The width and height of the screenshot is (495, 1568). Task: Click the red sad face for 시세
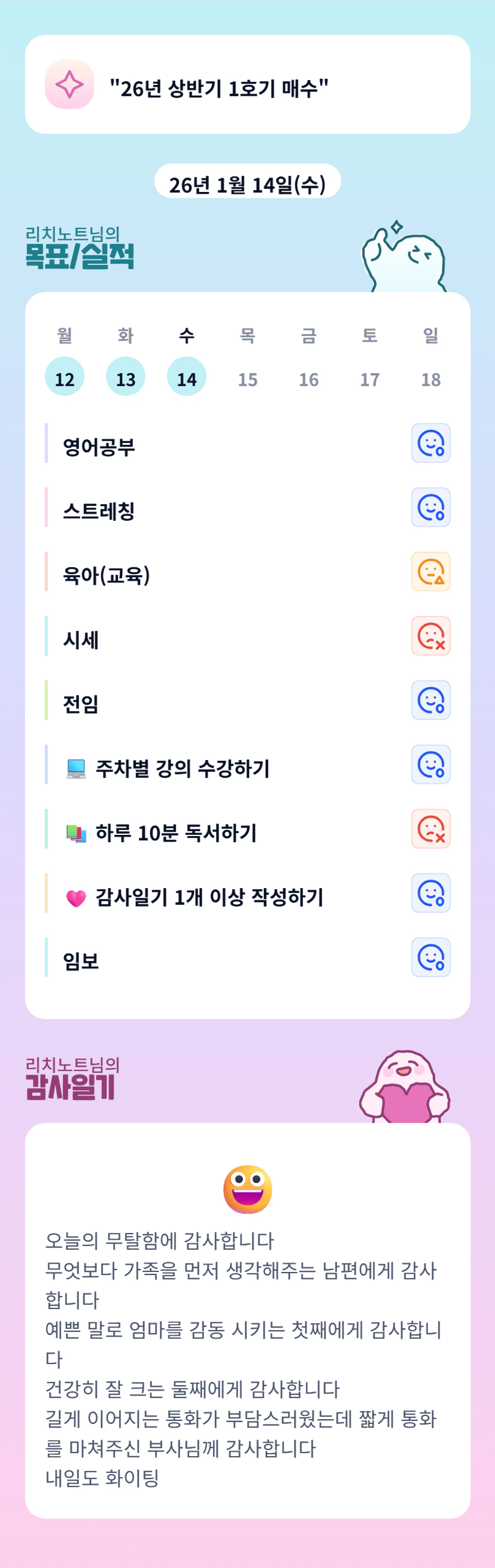point(430,636)
